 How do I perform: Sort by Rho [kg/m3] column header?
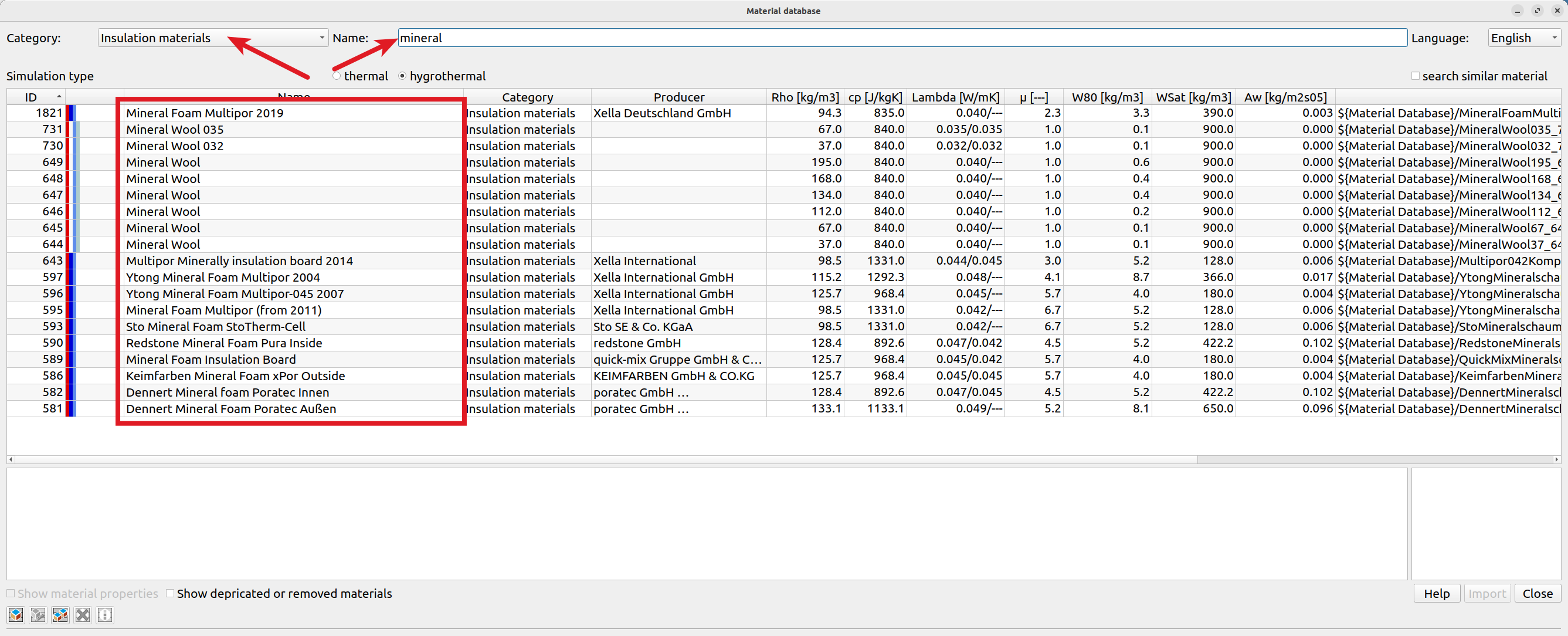point(805,97)
